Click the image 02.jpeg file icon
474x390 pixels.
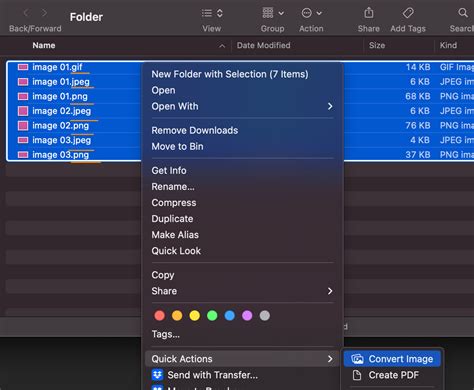click(x=23, y=111)
